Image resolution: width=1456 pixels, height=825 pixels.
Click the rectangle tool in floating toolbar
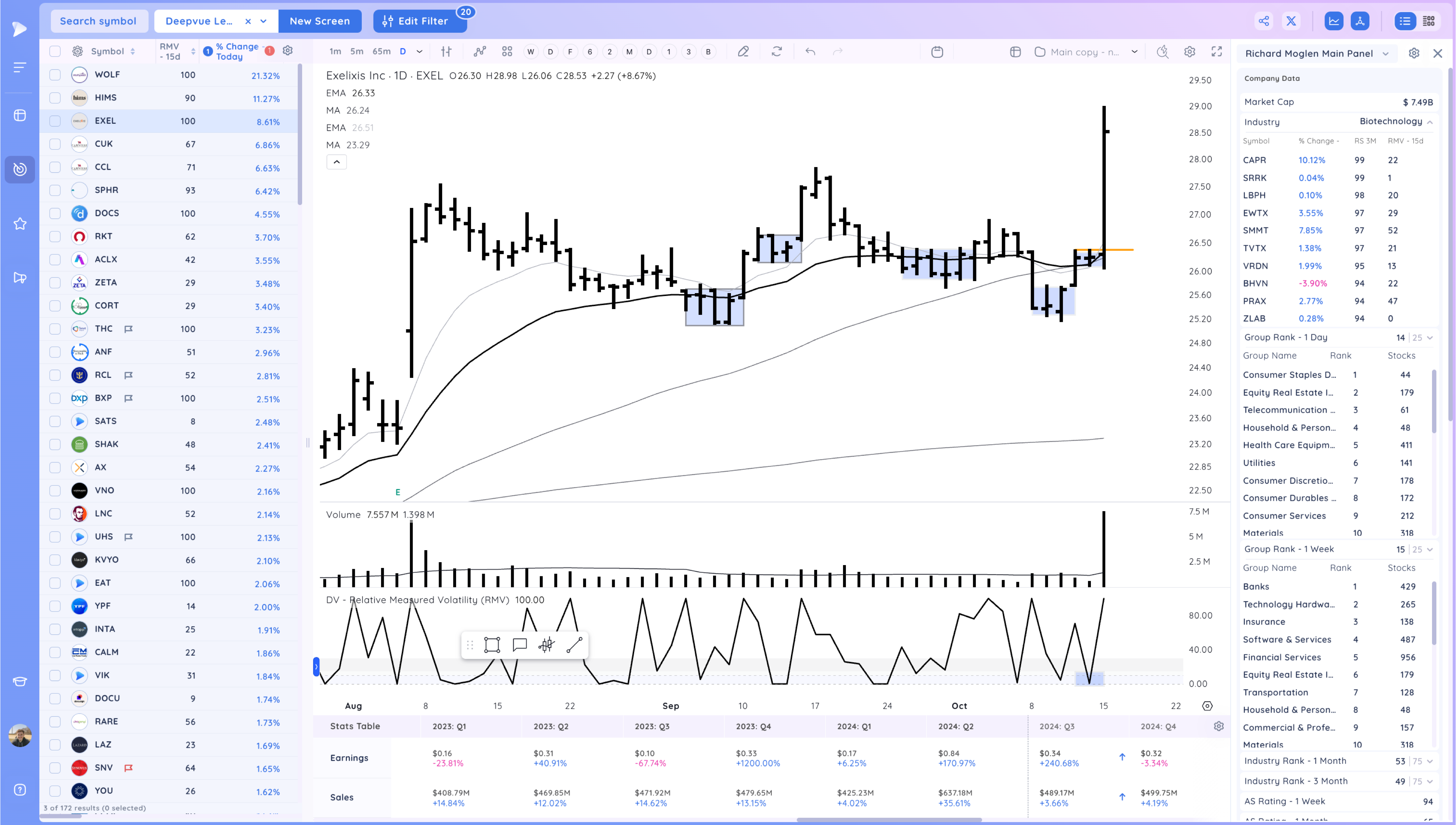pos(491,645)
